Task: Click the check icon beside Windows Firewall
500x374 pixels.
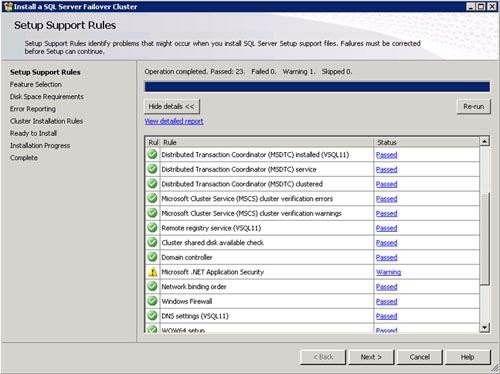Action: [152, 301]
